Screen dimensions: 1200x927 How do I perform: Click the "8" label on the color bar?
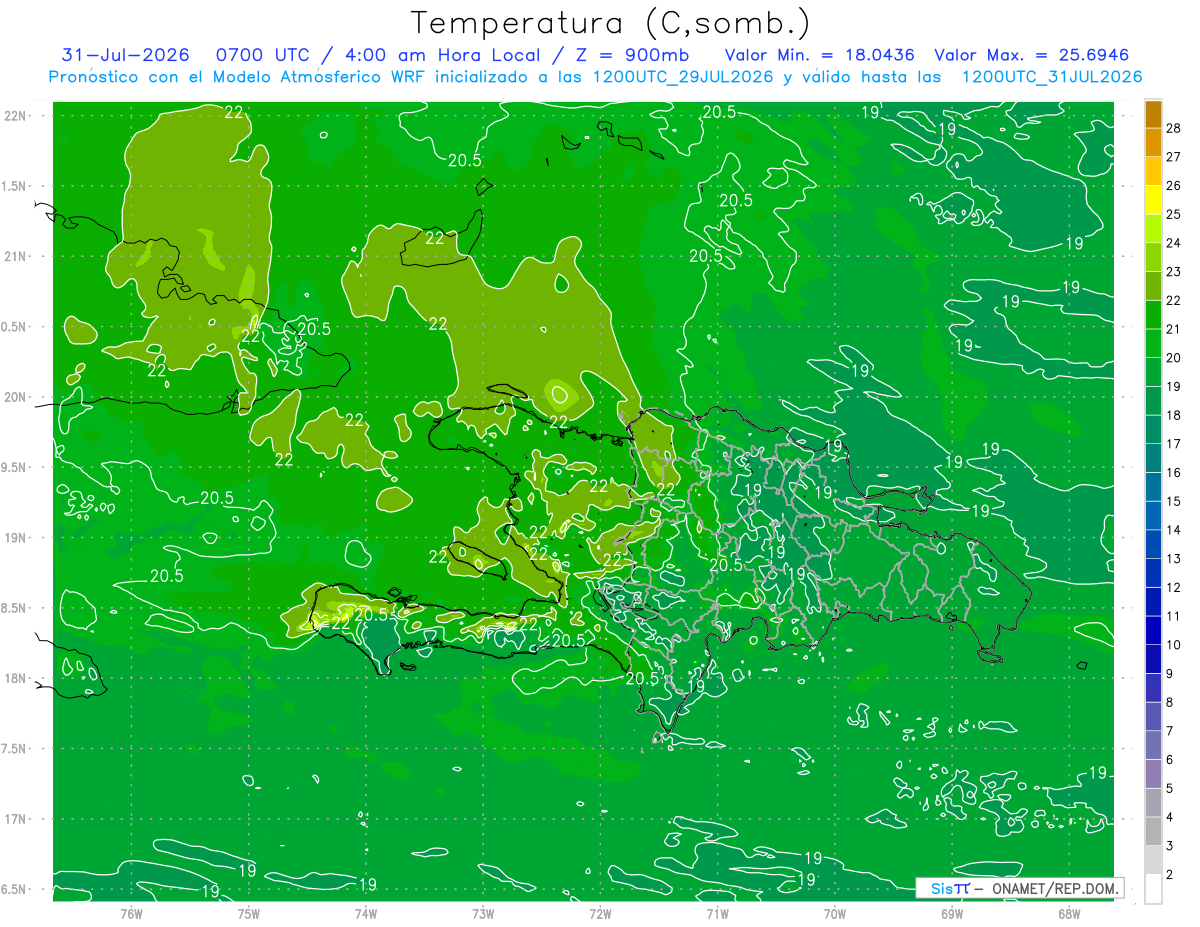click(x=1170, y=703)
